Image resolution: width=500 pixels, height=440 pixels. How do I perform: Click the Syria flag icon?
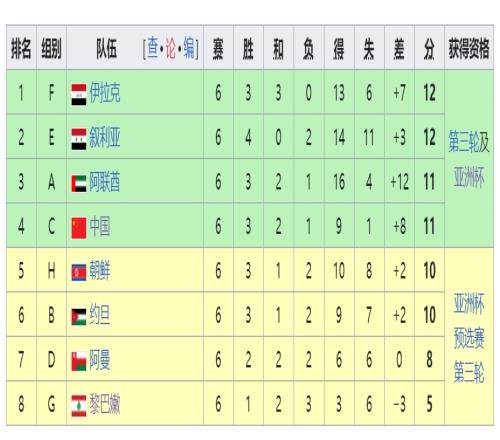click(79, 139)
